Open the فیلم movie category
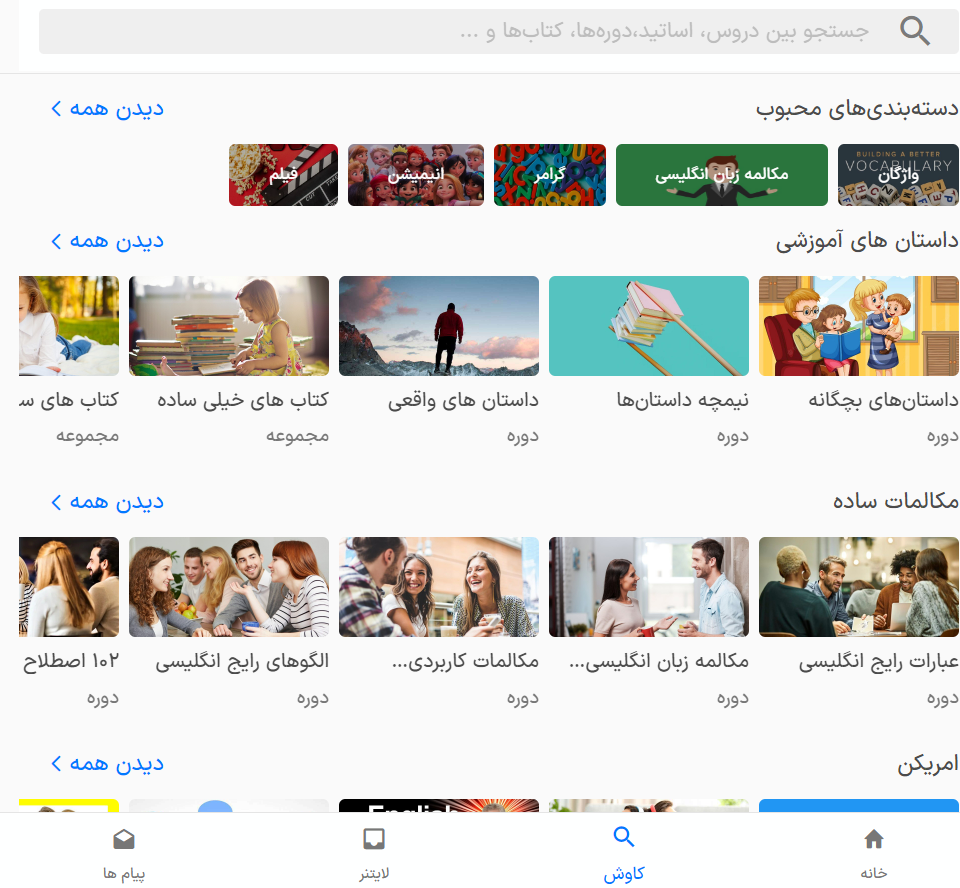 [283, 175]
